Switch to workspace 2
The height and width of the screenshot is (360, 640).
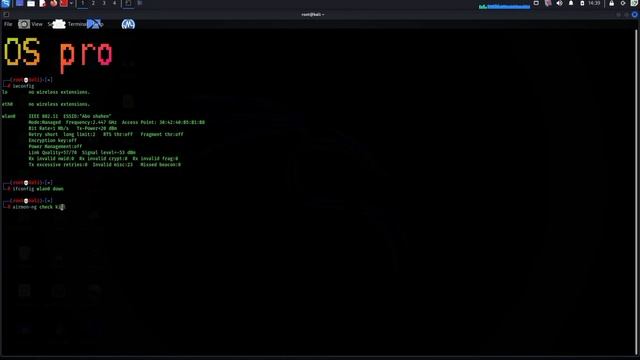(93, 3)
